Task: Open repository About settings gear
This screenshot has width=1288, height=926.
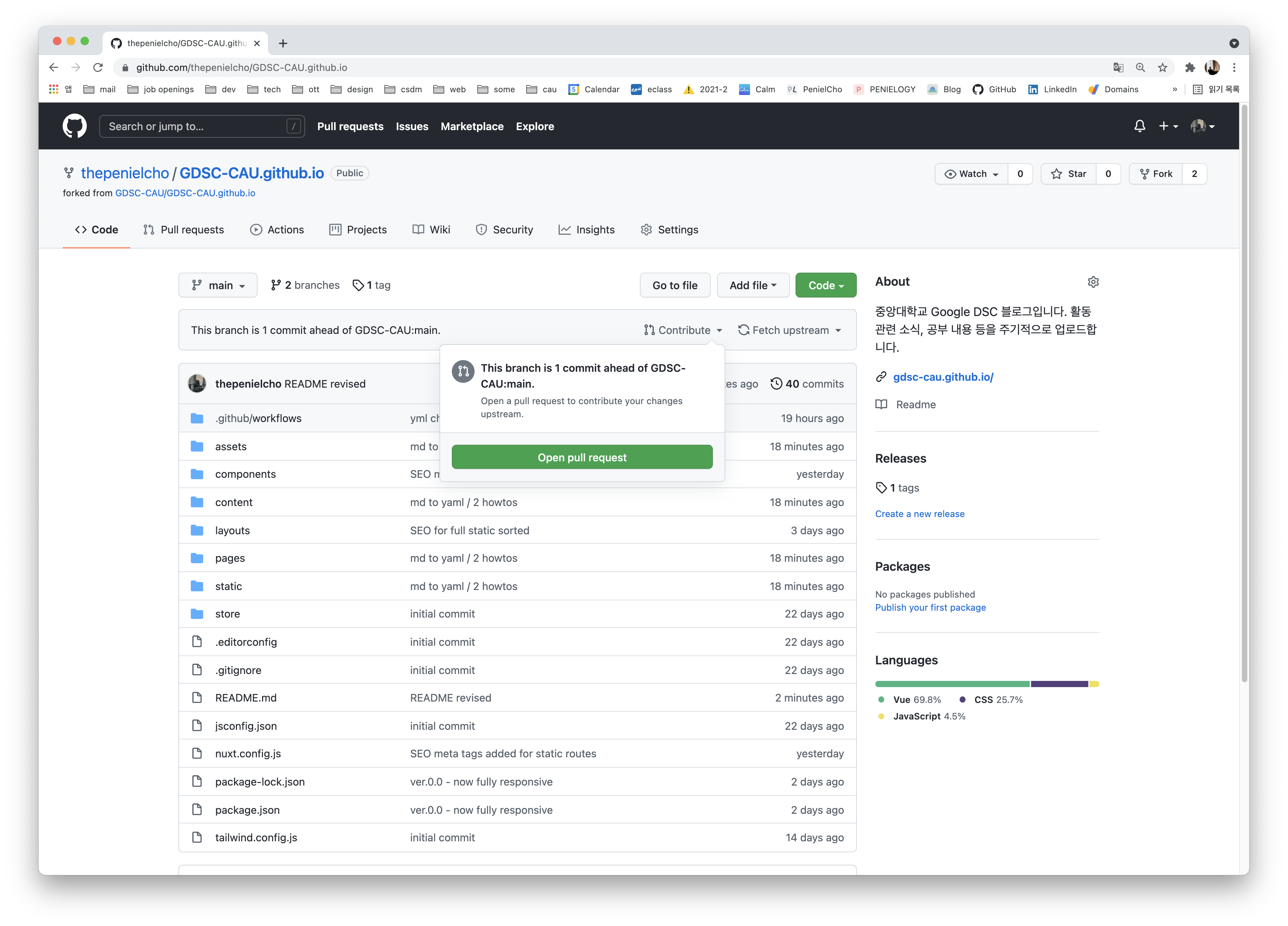Action: [1093, 282]
